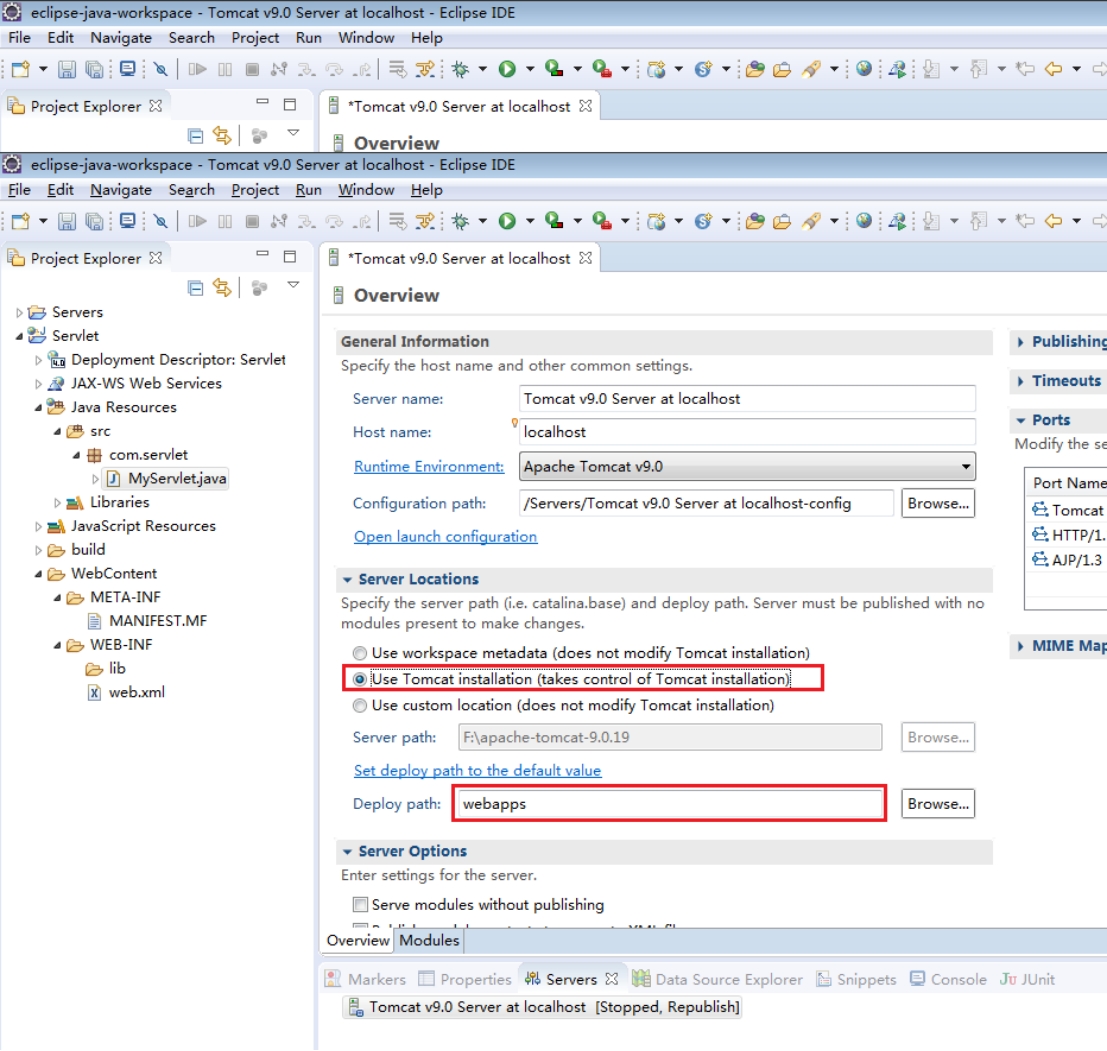Click New Dynamic Web Project icon in front window
Screen dimensions: 1107x1051
pos(657,222)
